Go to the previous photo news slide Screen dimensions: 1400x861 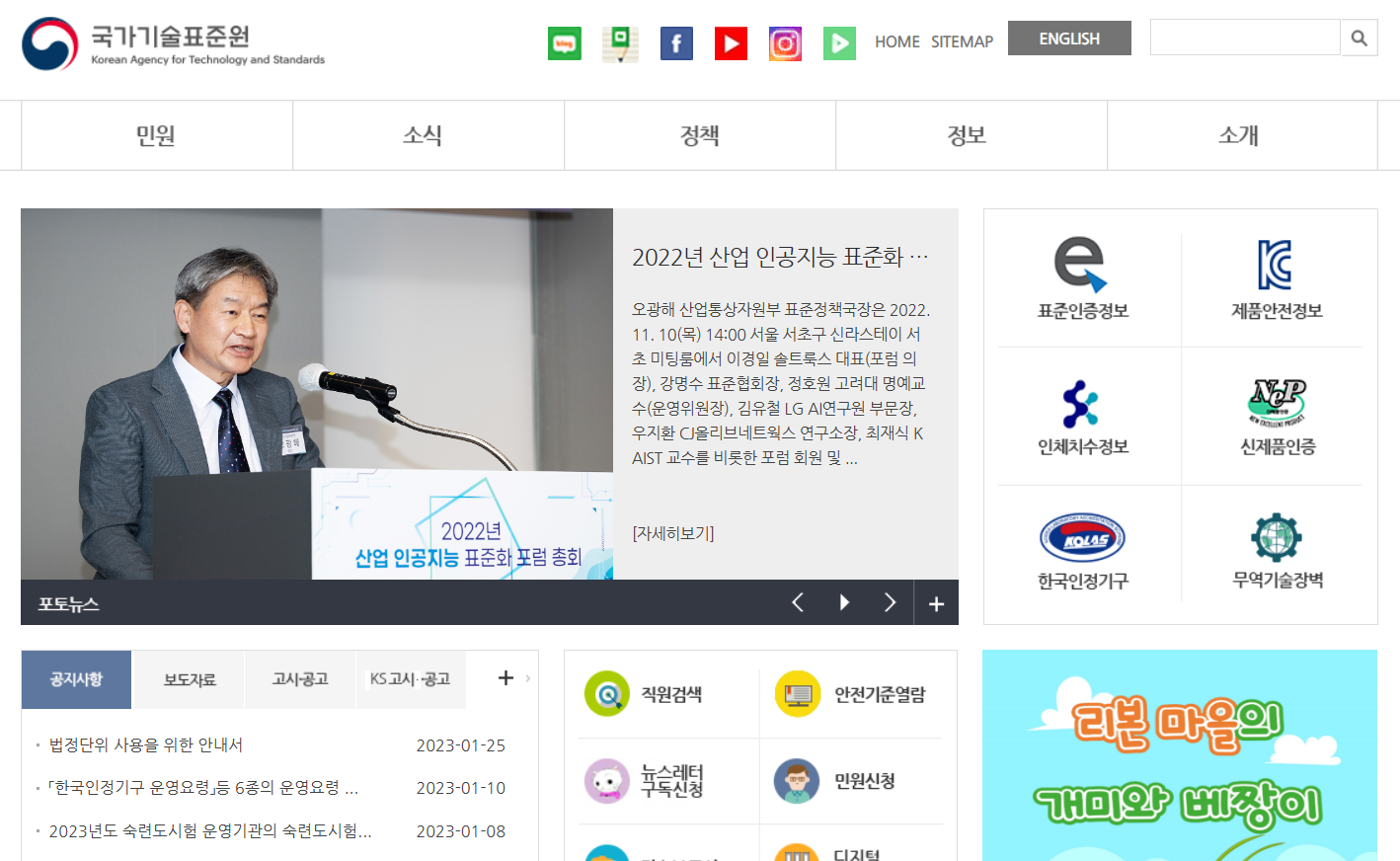point(798,601)
